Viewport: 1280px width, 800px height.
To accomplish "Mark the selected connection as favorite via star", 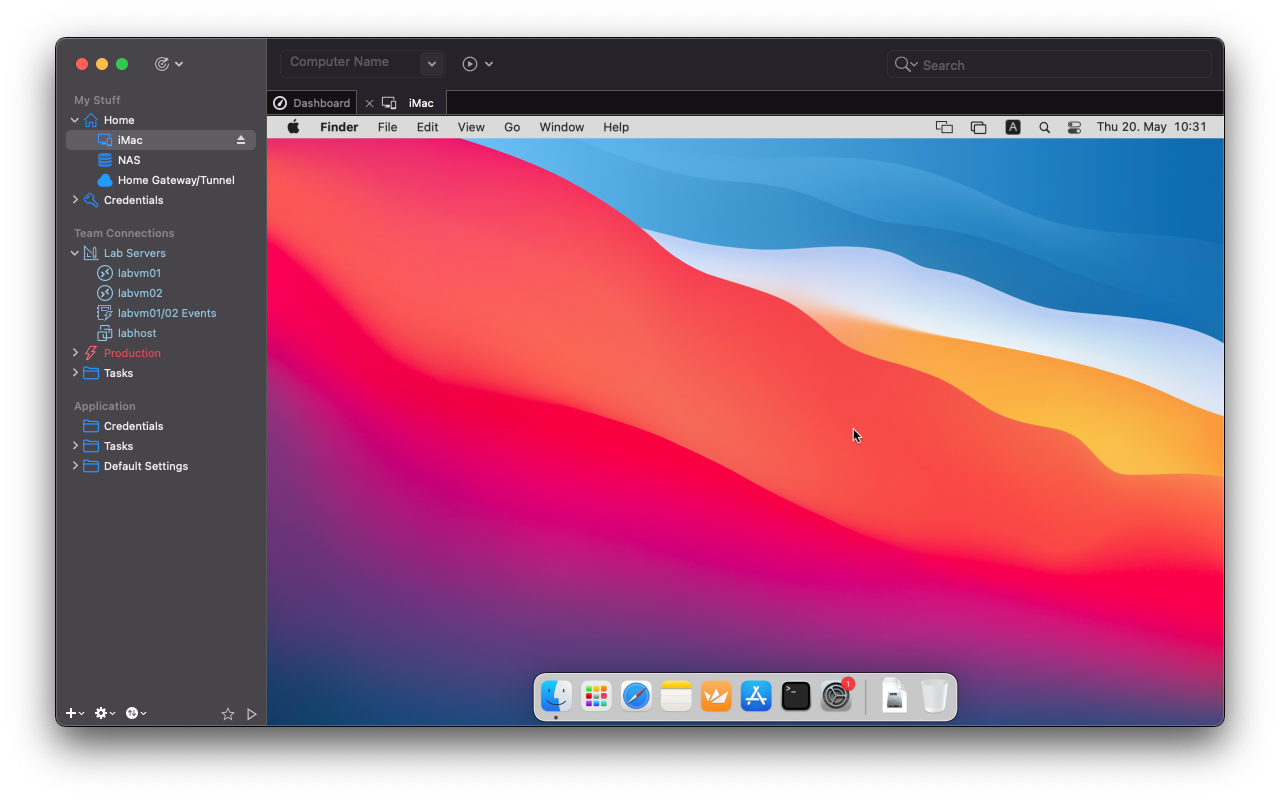I will (227, 713).
